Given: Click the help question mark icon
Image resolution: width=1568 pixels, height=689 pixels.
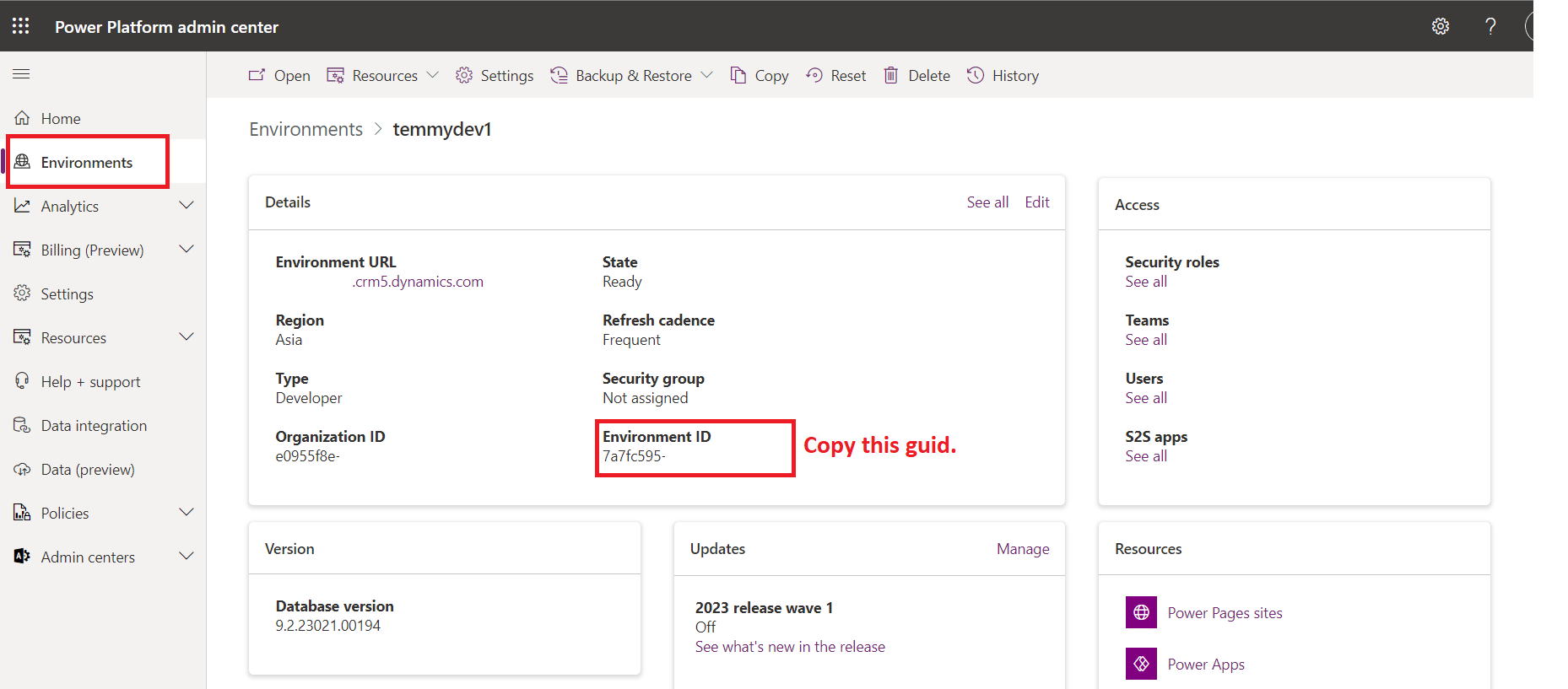Looking at the screenshot, I should coord(1490,26).
